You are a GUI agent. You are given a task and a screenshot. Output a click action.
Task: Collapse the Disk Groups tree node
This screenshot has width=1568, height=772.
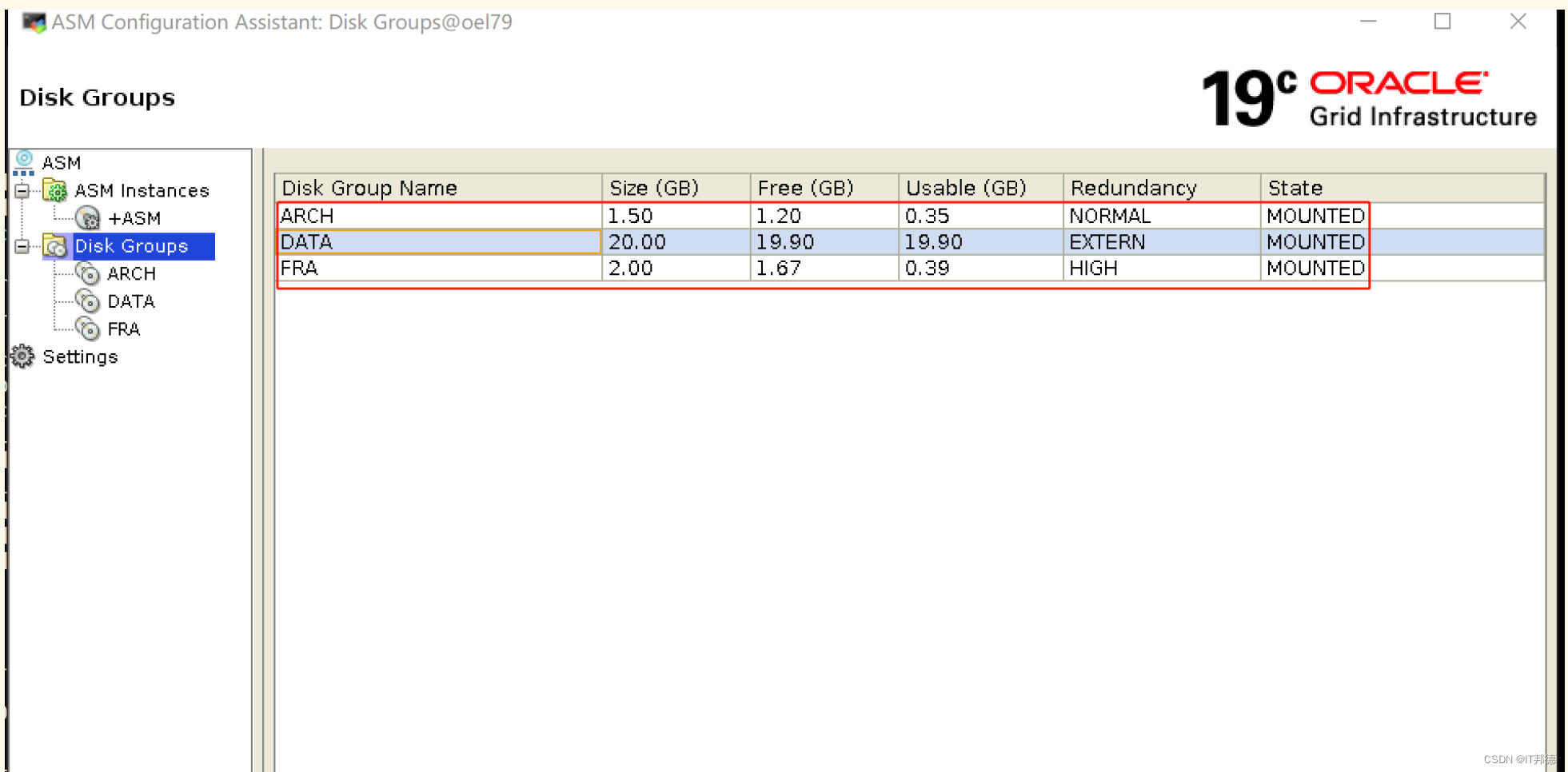coord(22,246)
